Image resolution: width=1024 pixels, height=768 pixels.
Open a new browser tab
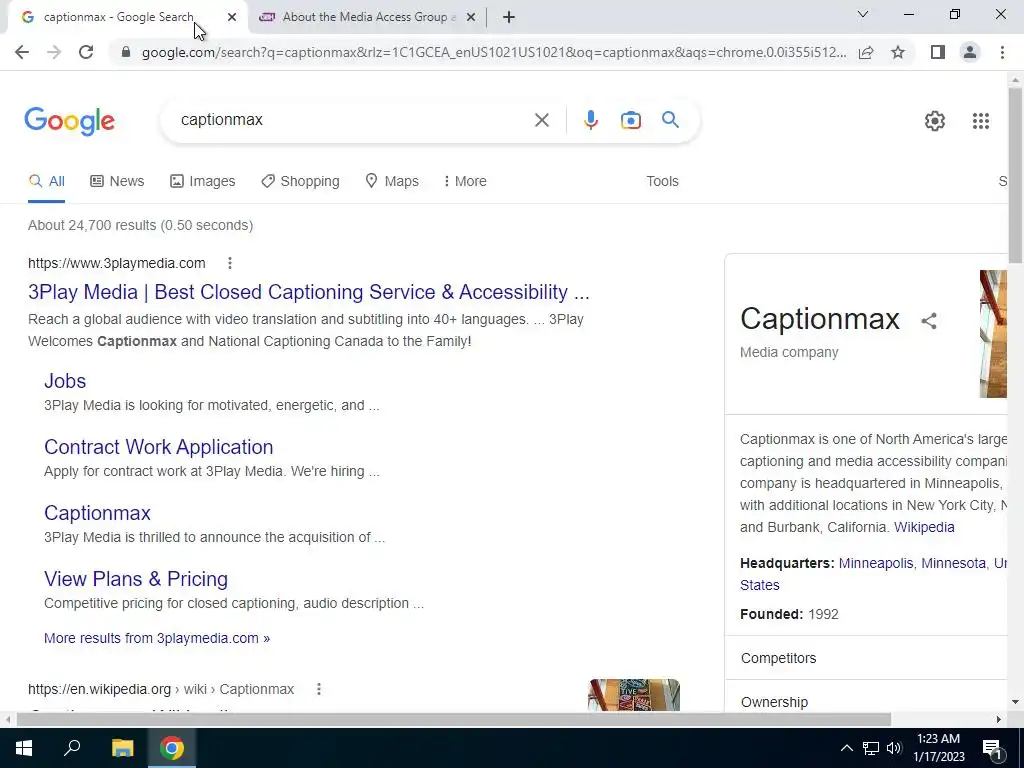[509, 17]
